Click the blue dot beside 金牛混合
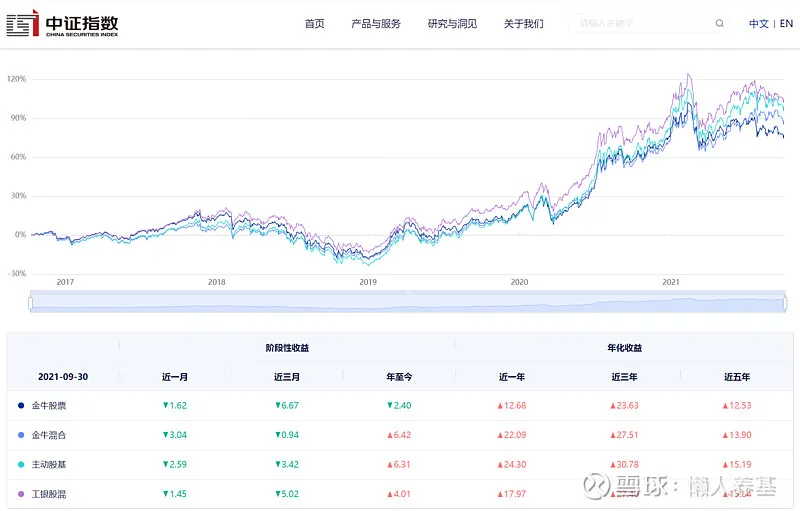 point(21,435)
